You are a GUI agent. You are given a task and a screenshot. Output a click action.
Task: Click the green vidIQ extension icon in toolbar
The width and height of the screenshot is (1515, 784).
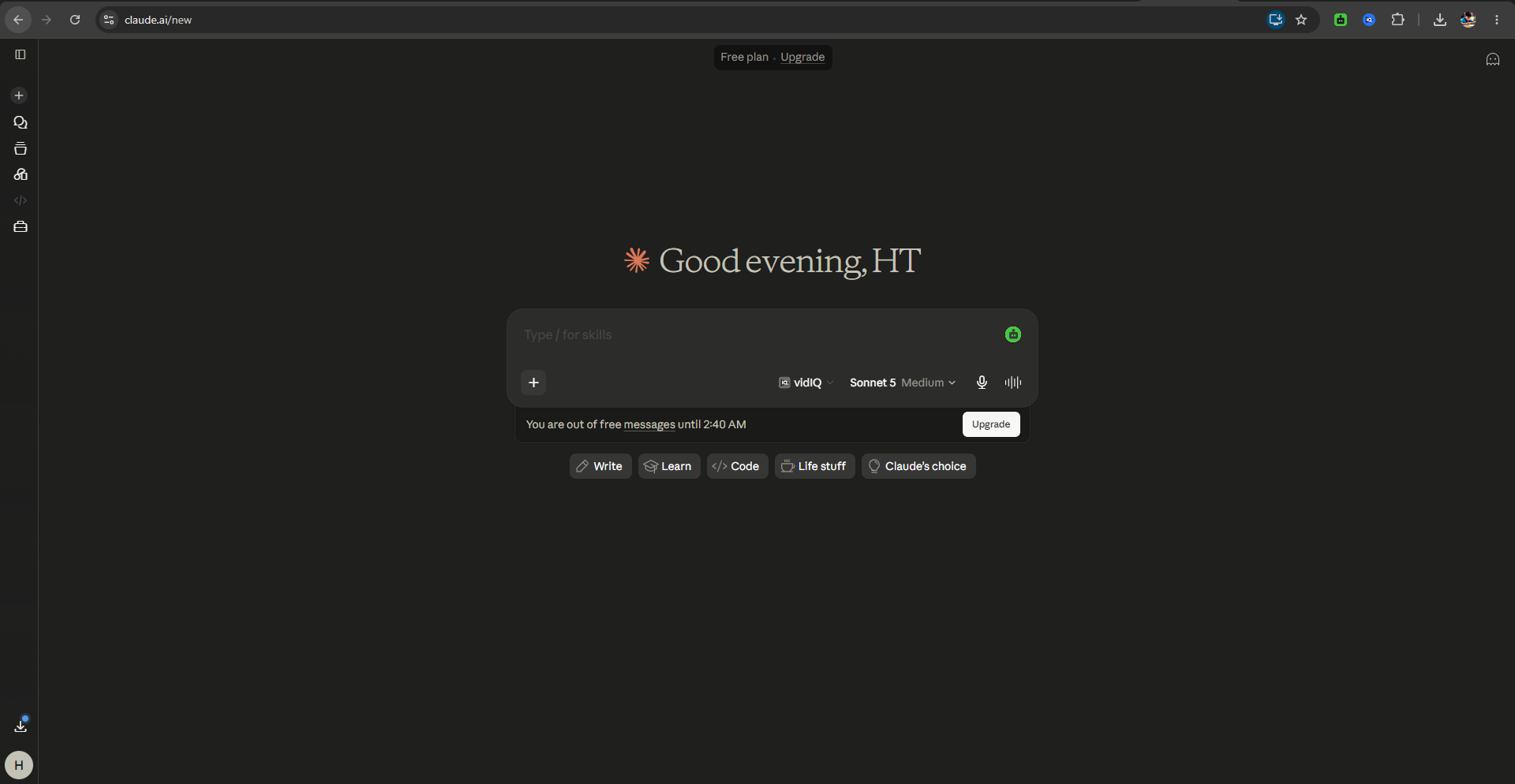click(x=1341, y=20)
